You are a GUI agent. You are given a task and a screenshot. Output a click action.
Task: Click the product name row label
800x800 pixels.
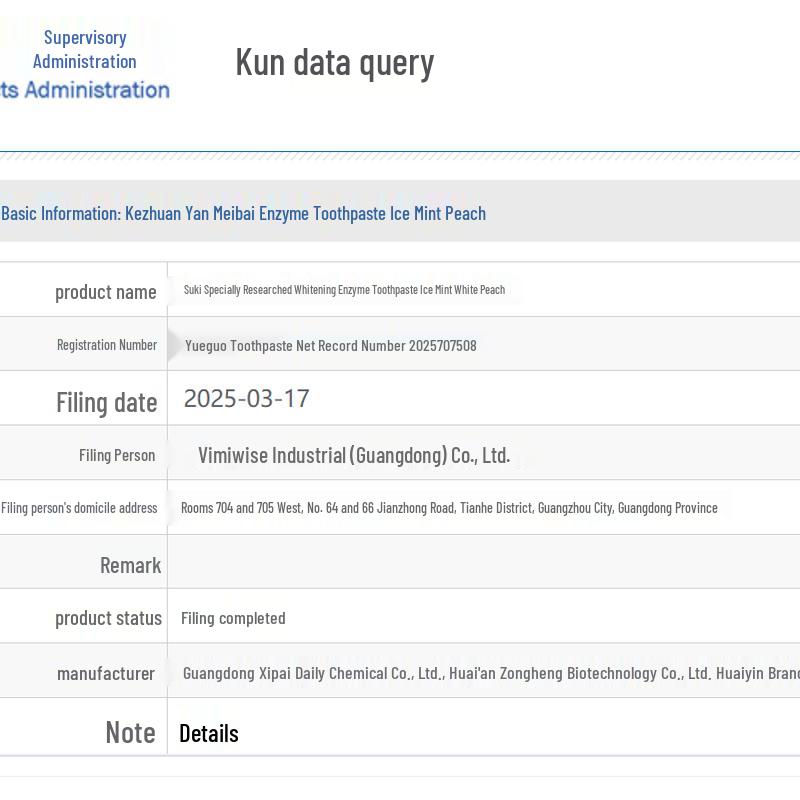(105, 292)
